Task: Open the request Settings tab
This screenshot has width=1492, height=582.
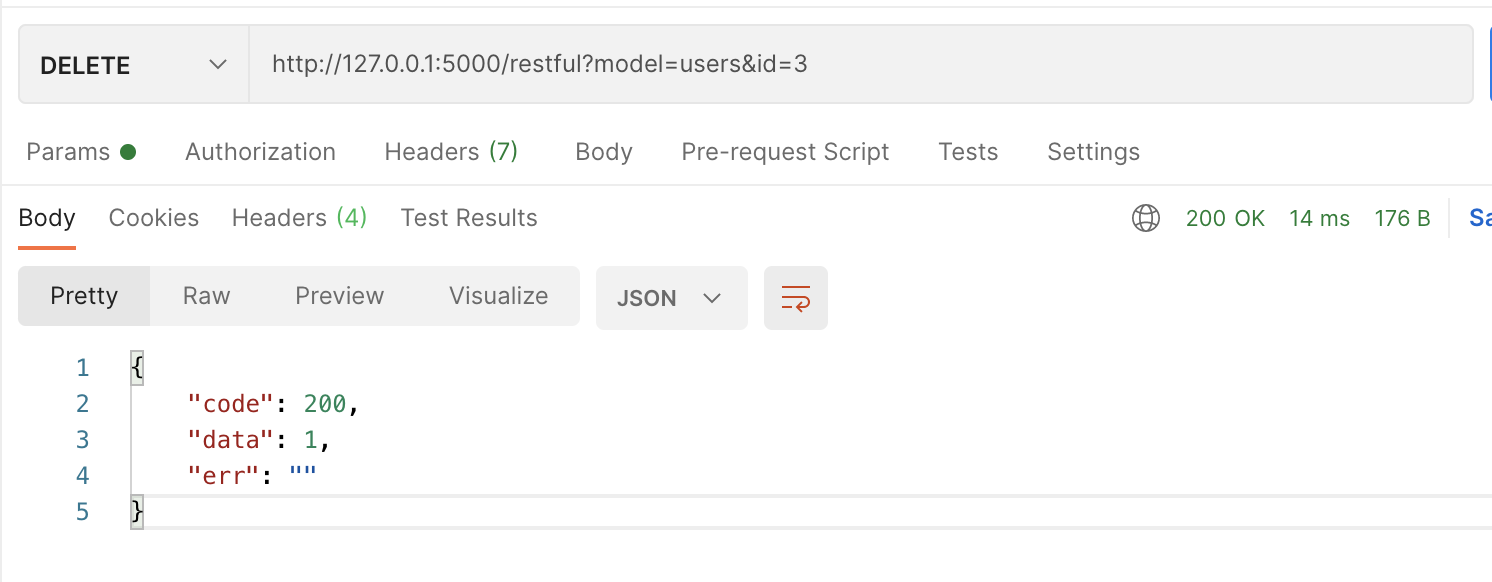Action: pyautogui.click(x=1093, y=152)
